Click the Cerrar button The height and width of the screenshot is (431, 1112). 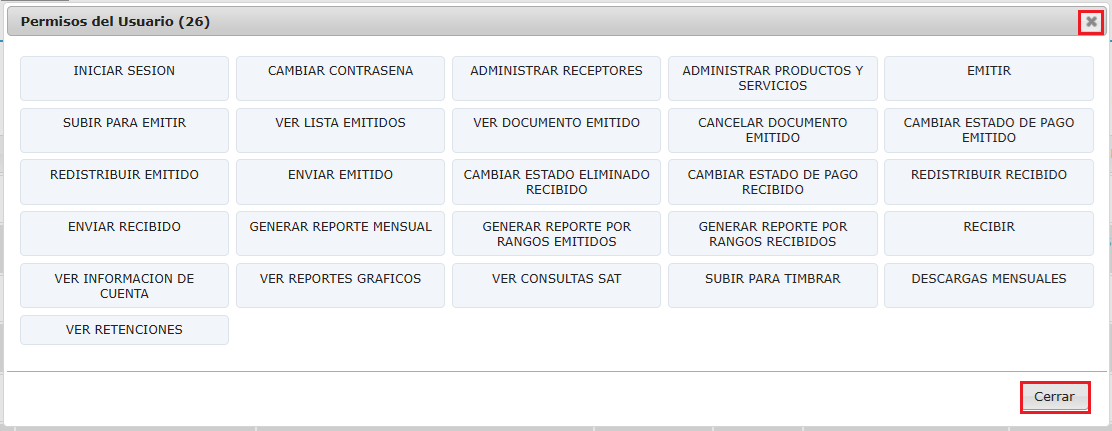(1055, 397)
